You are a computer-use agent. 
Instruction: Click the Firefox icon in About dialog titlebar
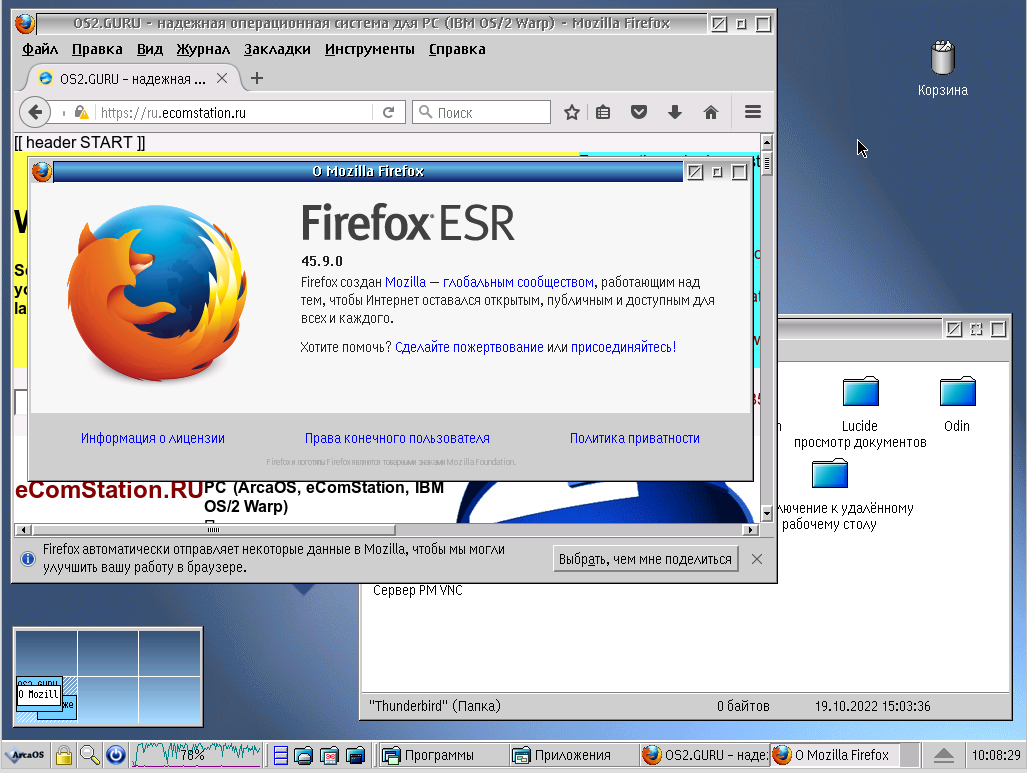(41, 172)
